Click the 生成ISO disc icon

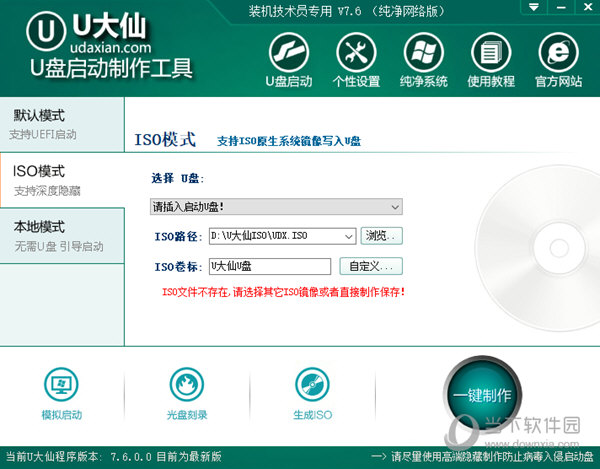312,384
